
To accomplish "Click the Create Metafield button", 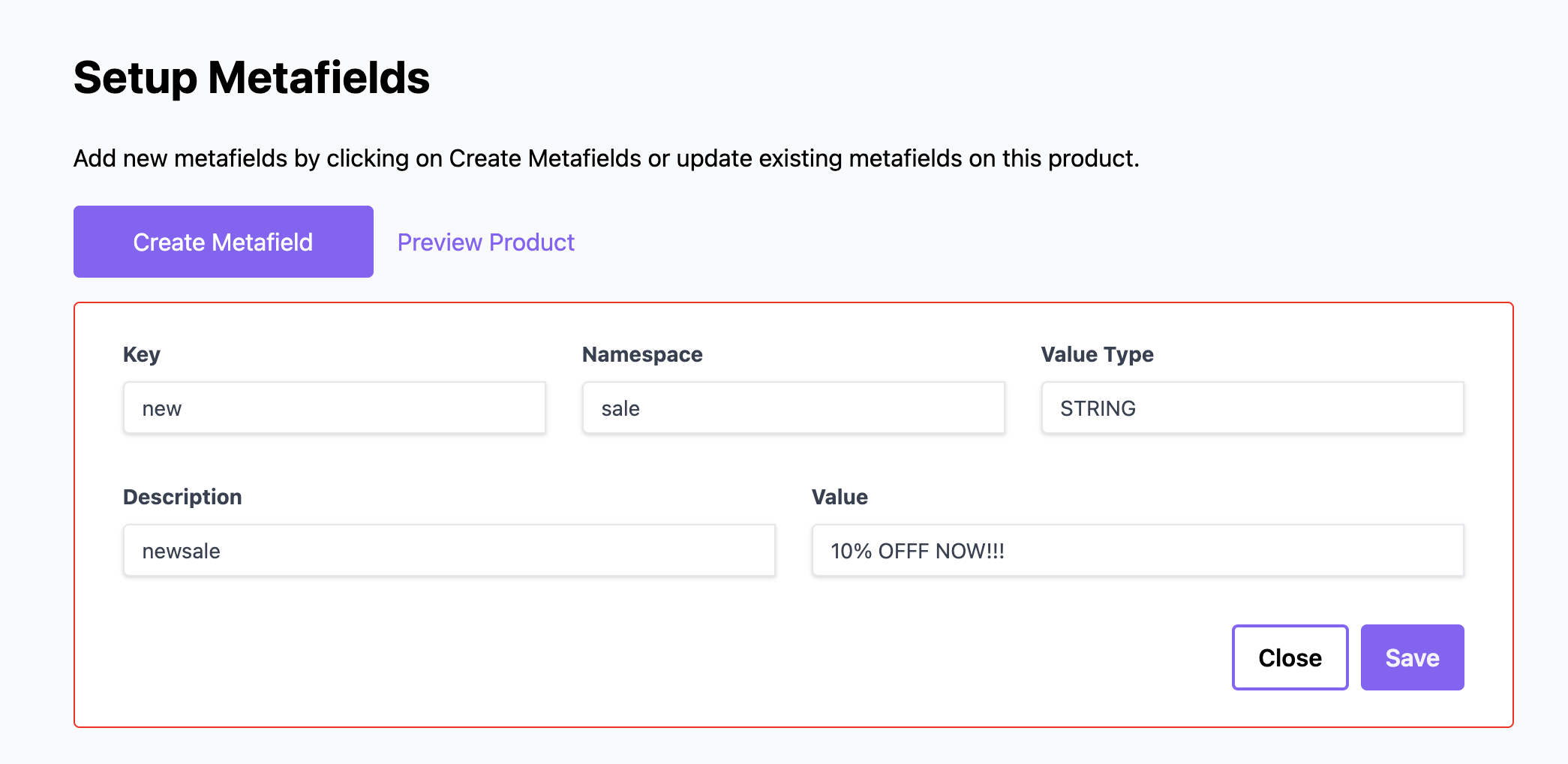I will (x=223, y=242).
